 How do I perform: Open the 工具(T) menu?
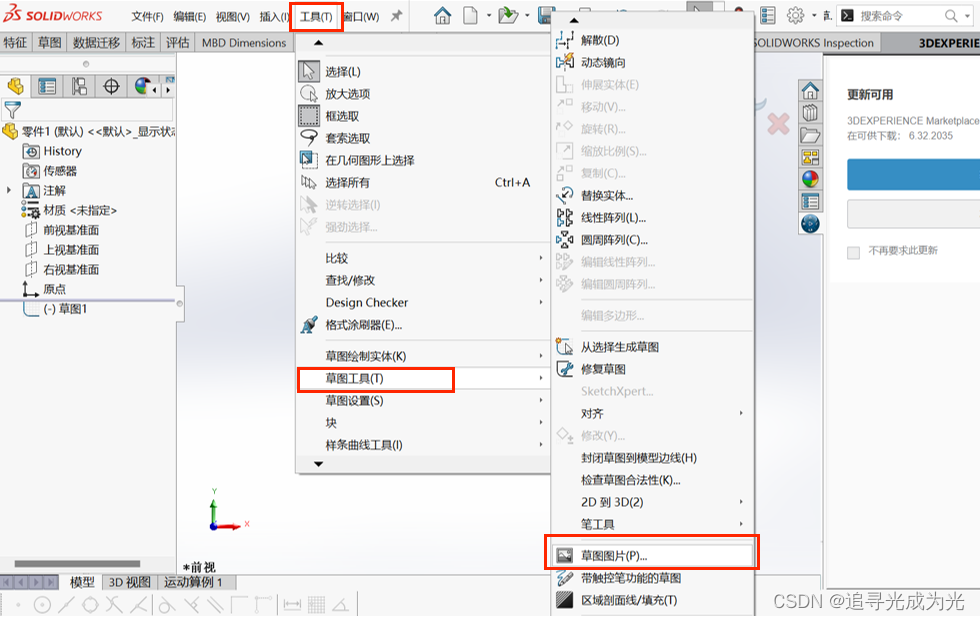pos(316,17)
